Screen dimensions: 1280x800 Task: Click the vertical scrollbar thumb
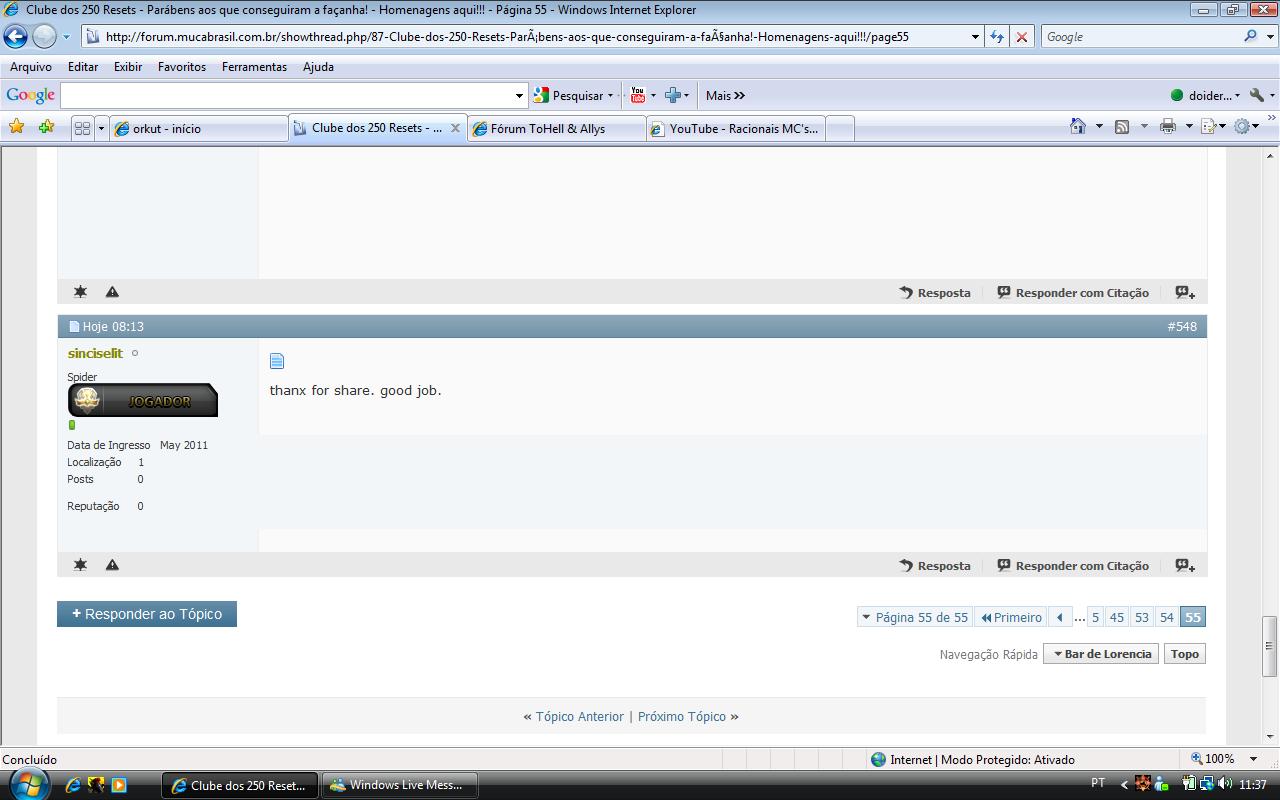(x=1270, y=645)
